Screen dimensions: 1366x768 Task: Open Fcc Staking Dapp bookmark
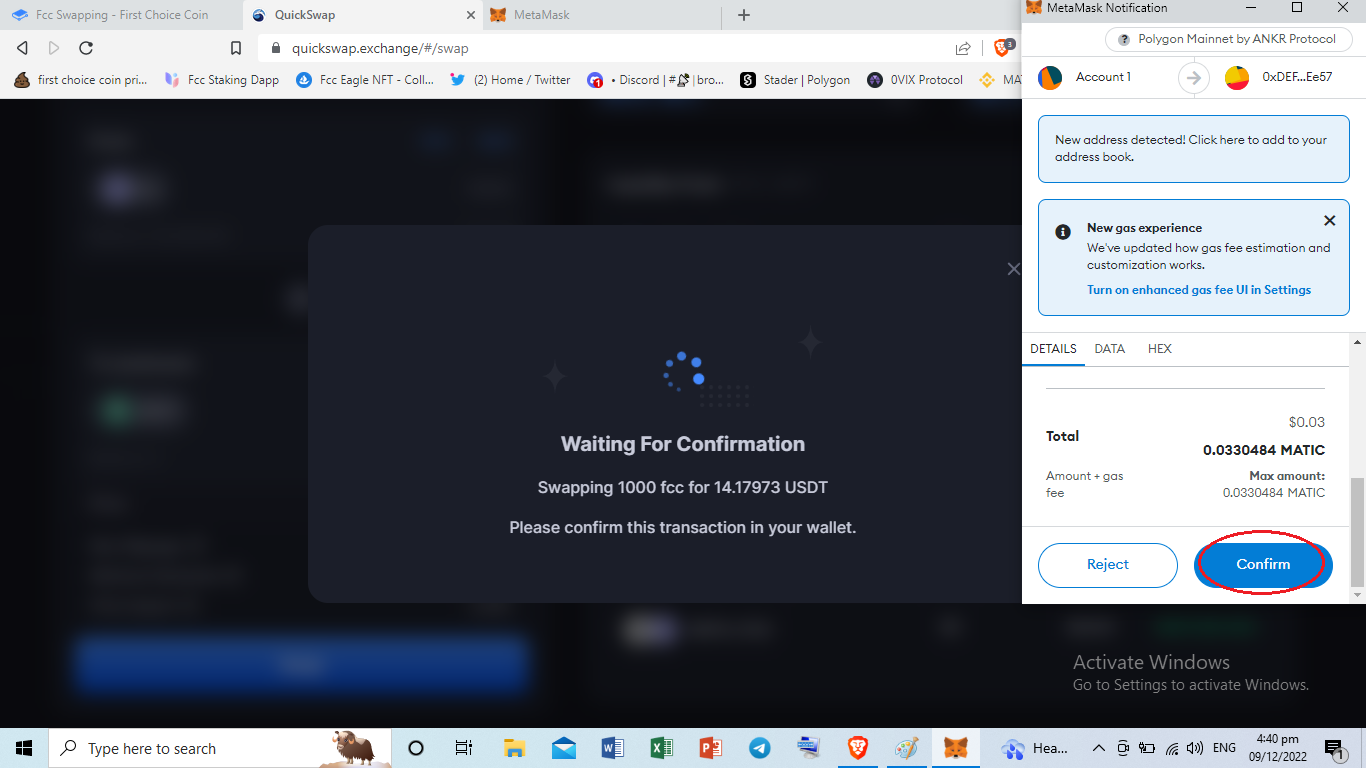223,80
